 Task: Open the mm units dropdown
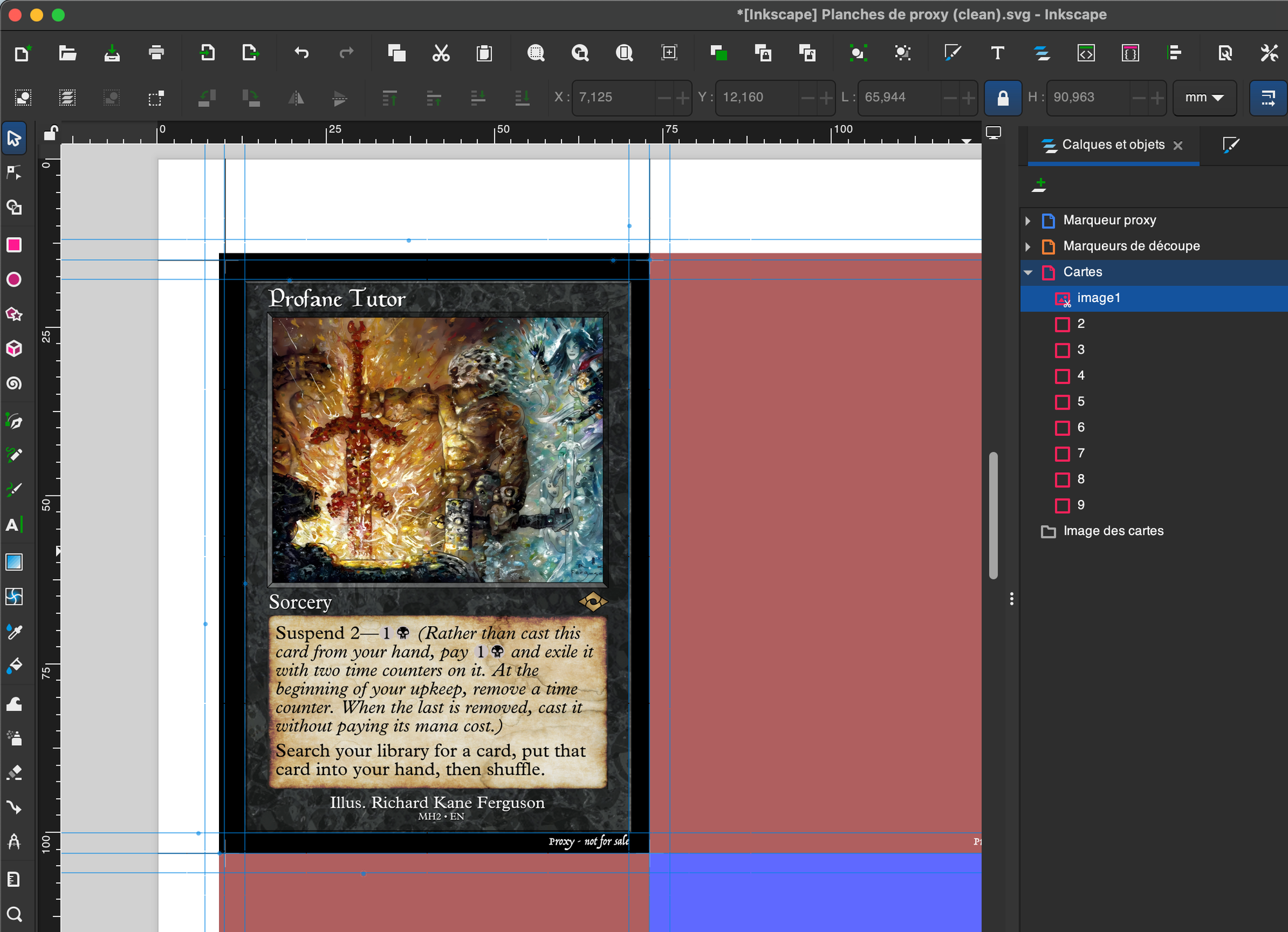(1204, 97)
